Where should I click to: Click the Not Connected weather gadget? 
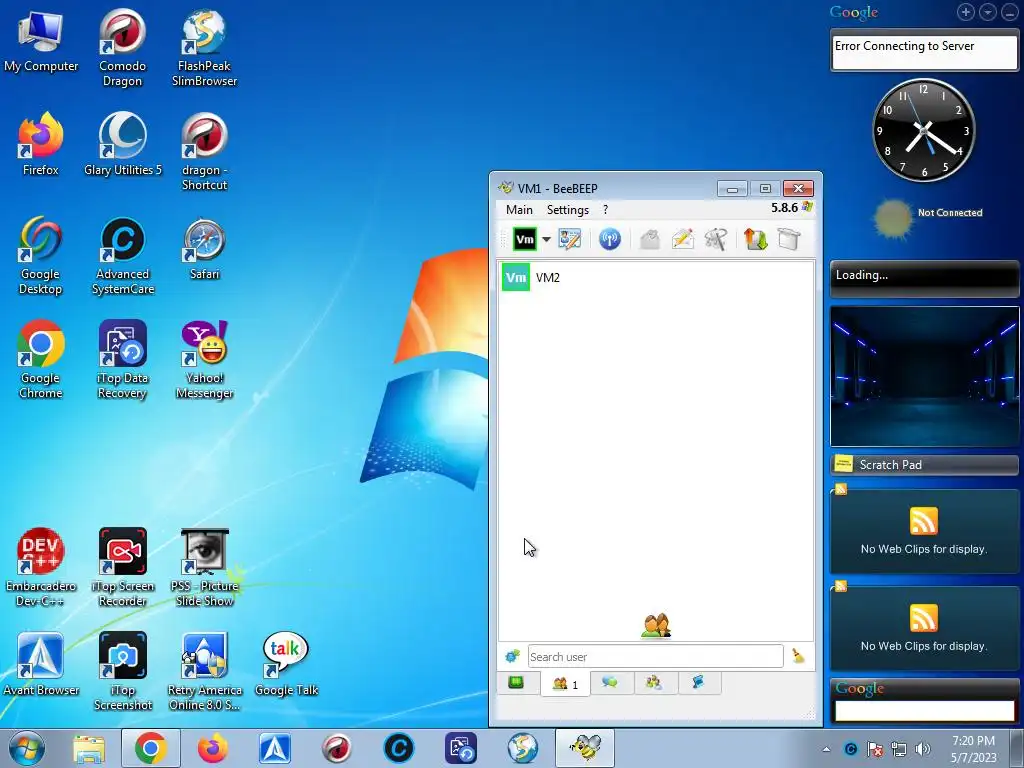pyautogui.click(x=927, y=216)
